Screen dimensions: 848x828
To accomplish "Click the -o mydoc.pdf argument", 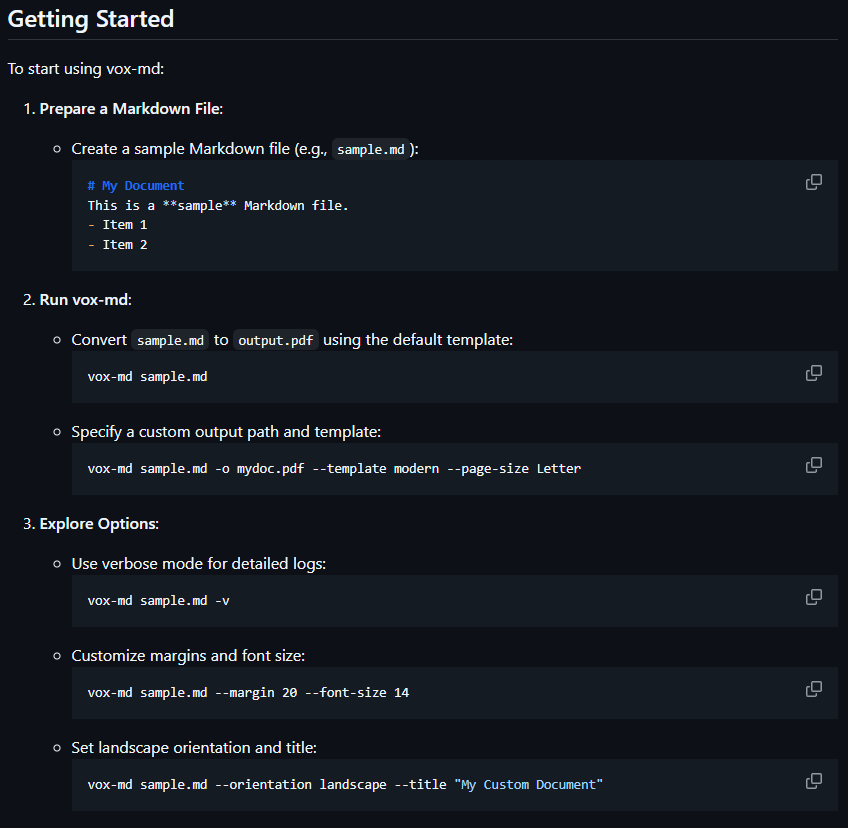I will tap(262, 468).
